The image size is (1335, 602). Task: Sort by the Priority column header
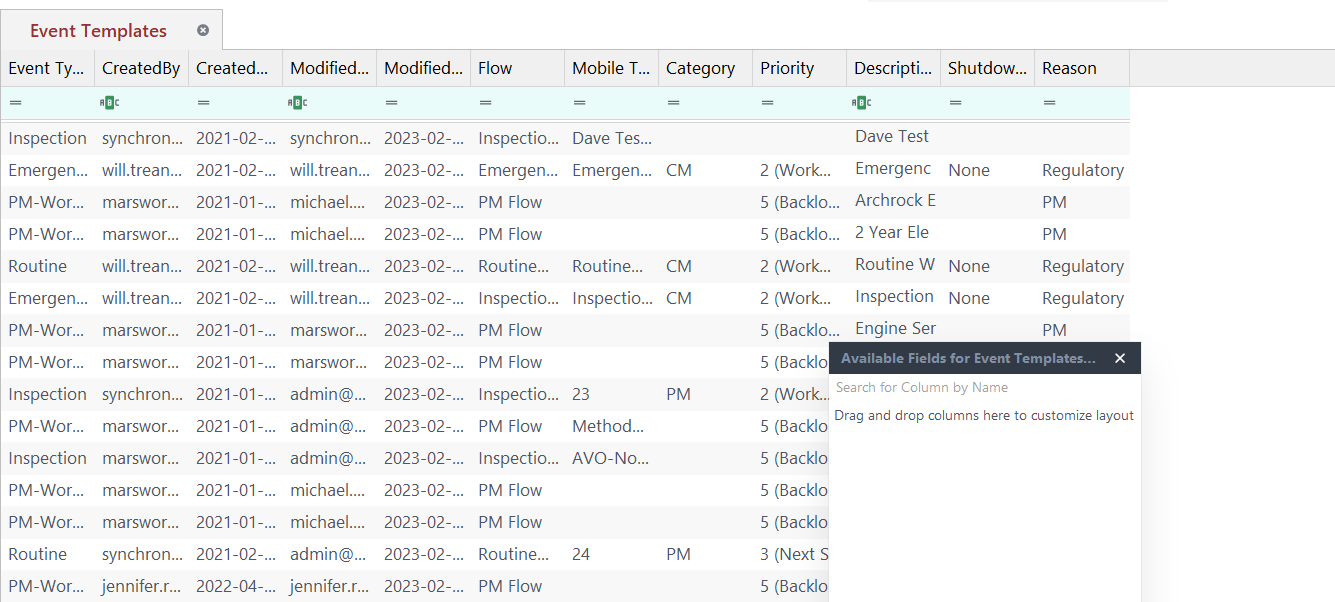[x=799, y=68]
